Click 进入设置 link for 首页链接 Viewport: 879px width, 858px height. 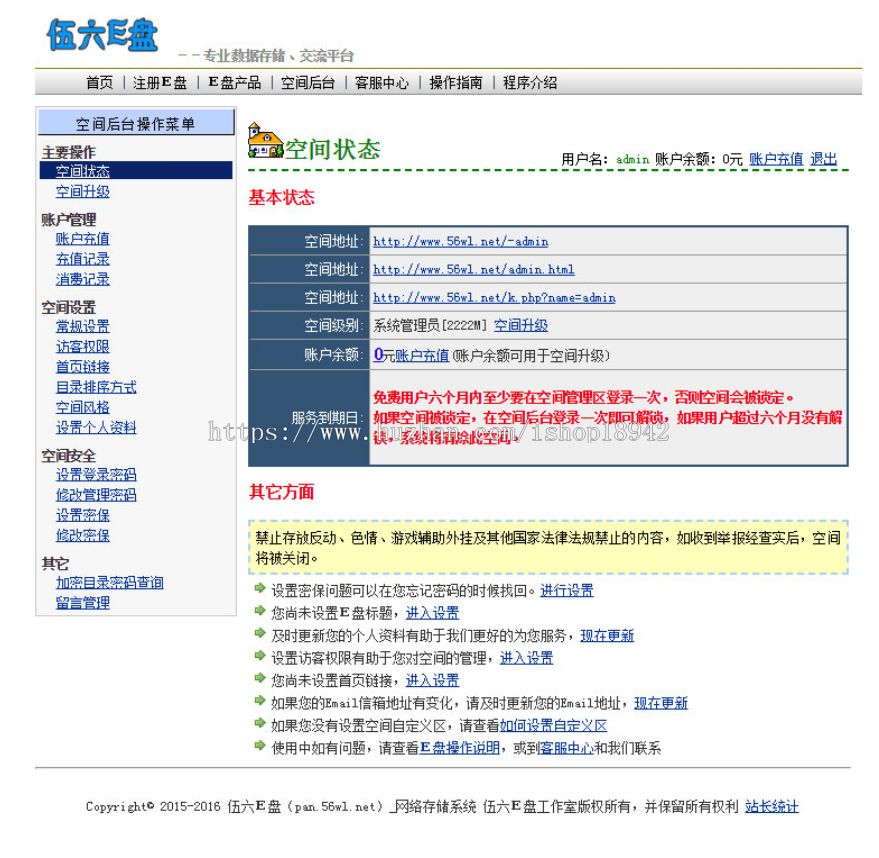click(x=432, y=680)
